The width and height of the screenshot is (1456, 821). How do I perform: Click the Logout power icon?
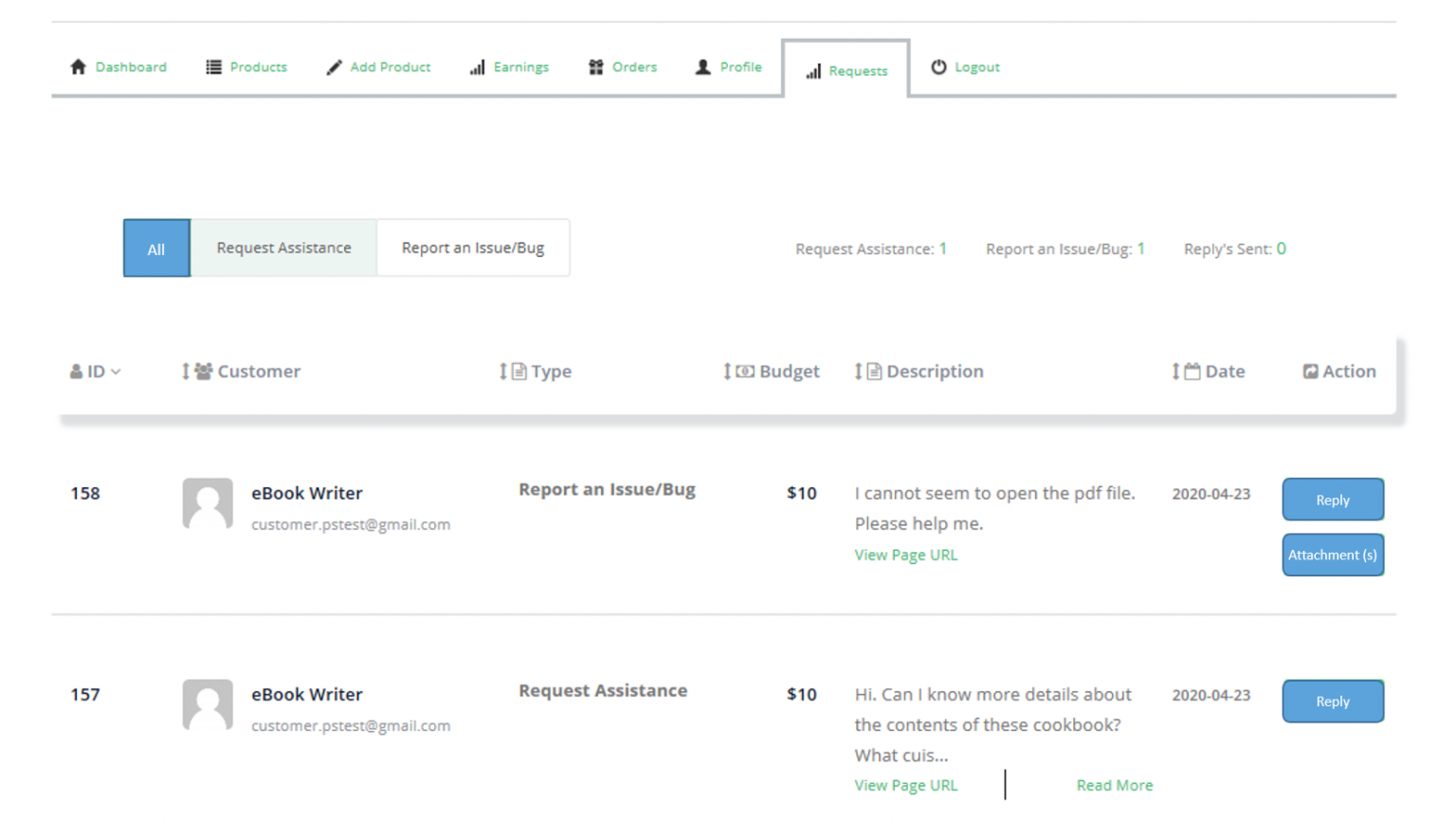coord(938,66)
